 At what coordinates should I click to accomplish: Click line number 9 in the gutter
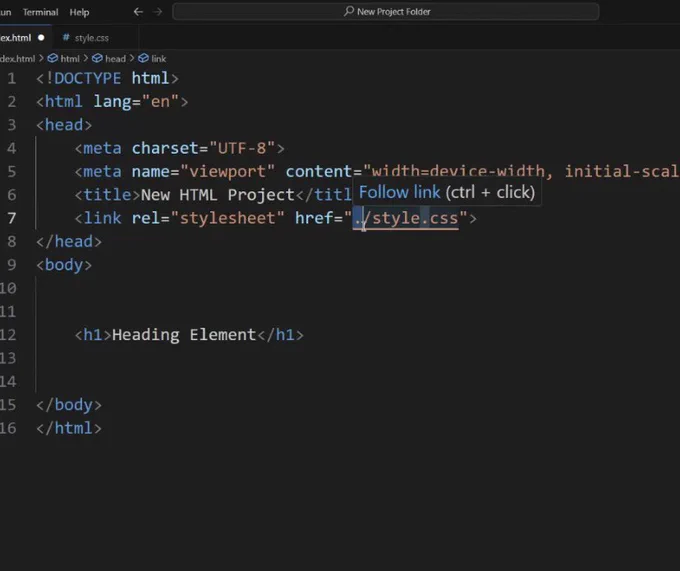pyautogui.click(x=12, y=265)
